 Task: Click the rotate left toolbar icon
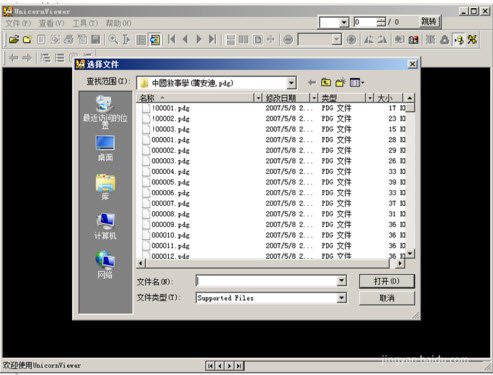point(369,40)
